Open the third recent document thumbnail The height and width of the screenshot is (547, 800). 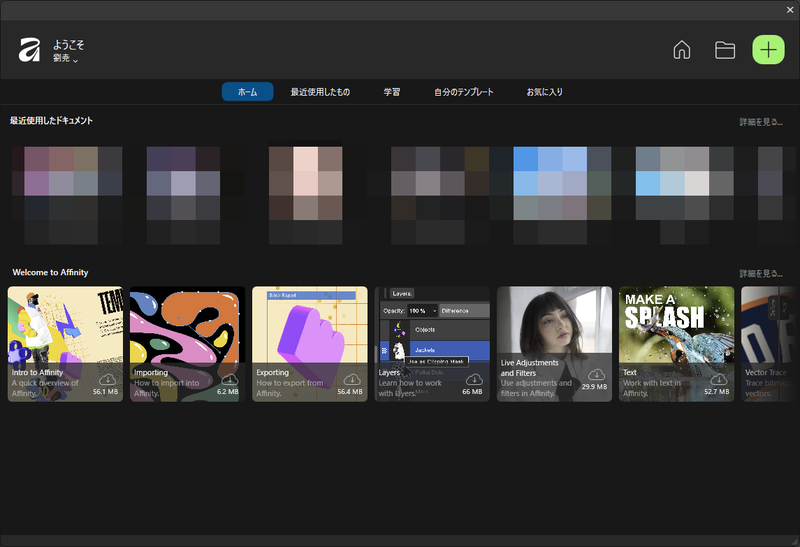click(x=306, y=195)
